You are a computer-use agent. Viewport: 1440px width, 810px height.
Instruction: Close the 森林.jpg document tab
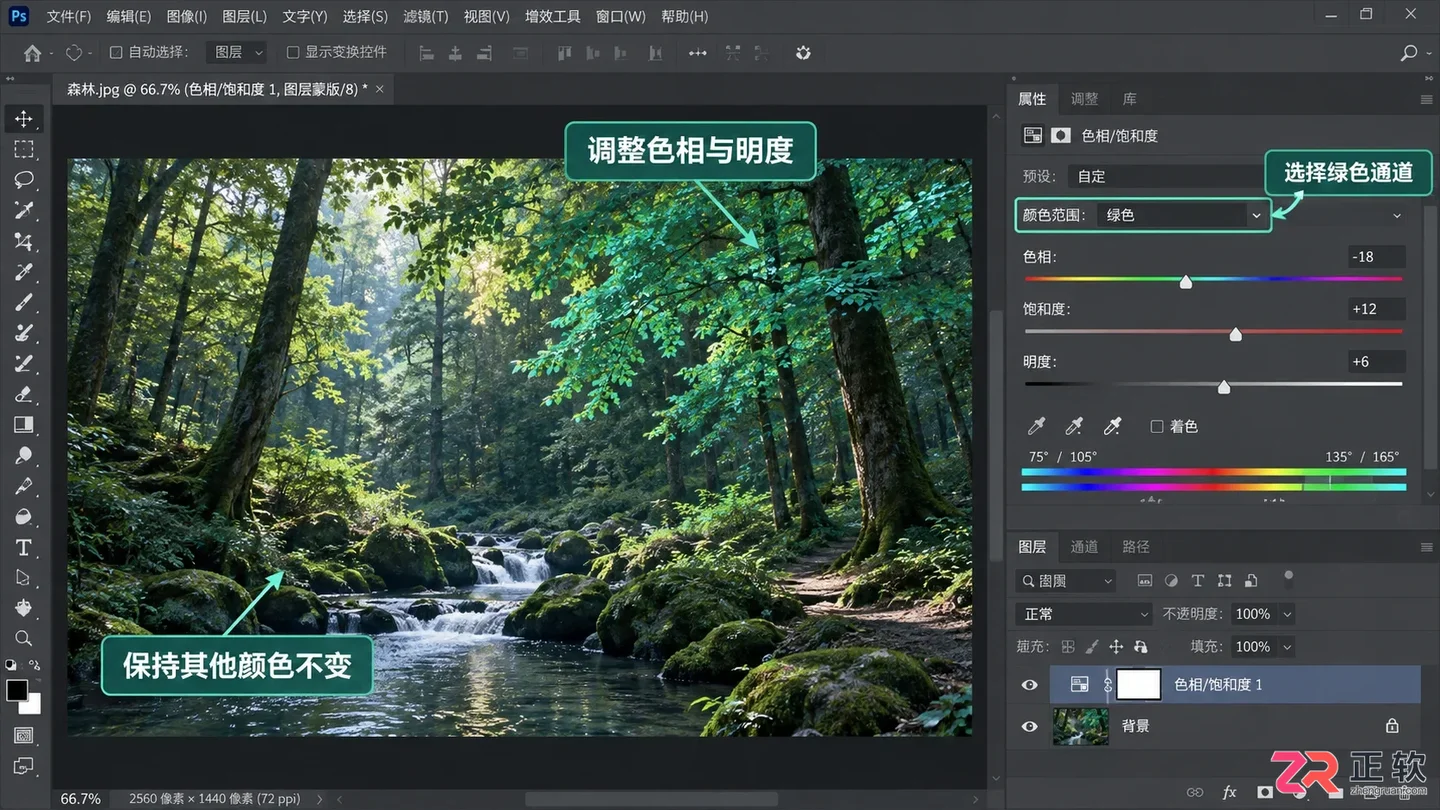tap(380, 89)
